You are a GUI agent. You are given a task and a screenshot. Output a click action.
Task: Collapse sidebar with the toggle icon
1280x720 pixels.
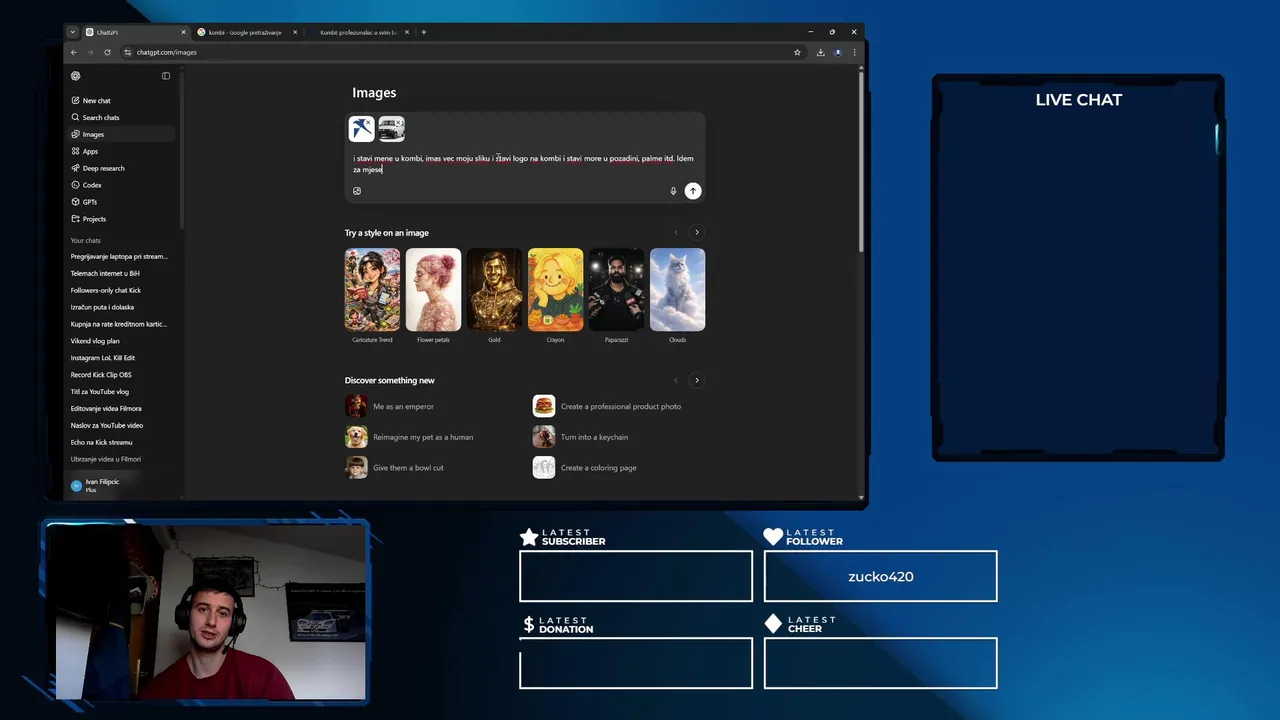(166, 76)
